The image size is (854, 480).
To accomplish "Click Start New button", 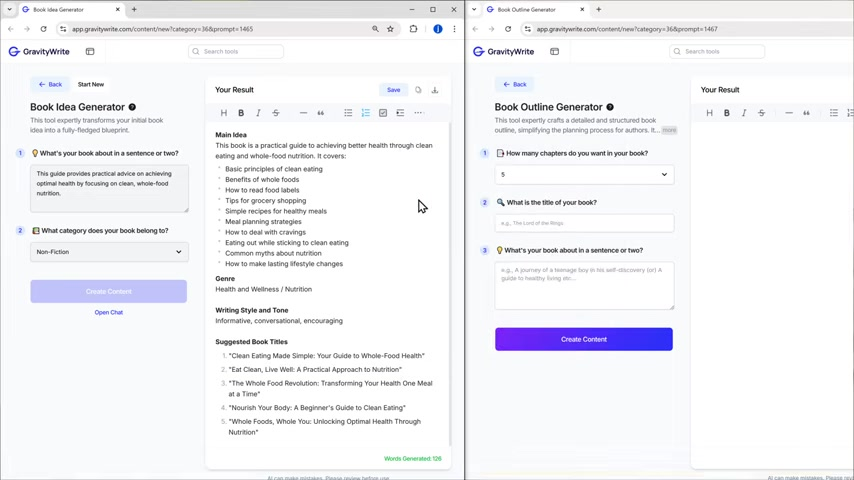I will [x=90, y=84].
